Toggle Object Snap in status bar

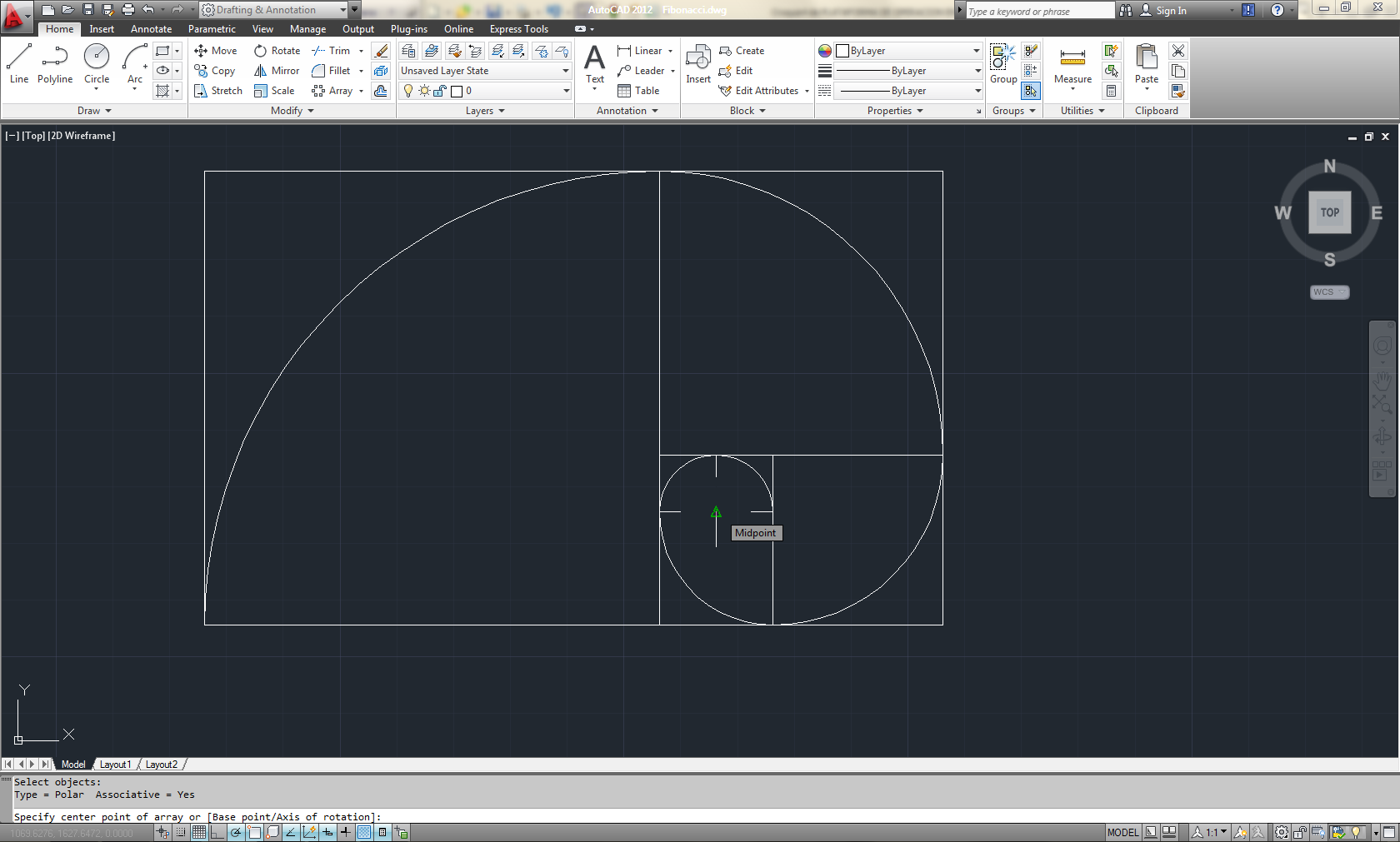click(254, 832)
